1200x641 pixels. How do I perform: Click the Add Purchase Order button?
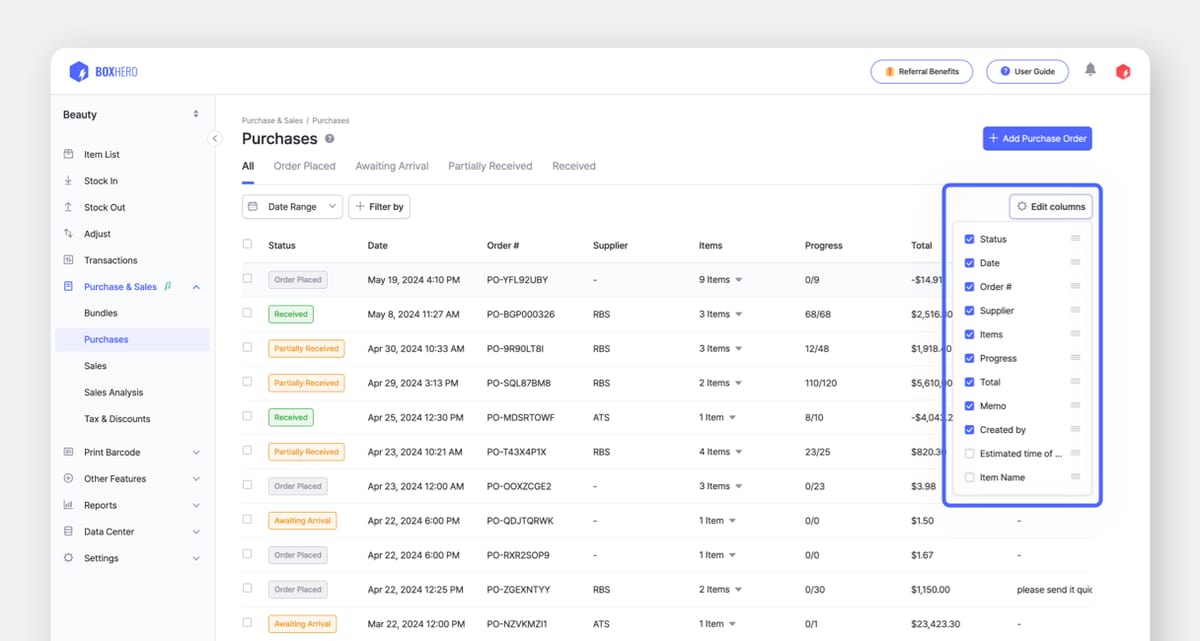(1037, 139)
